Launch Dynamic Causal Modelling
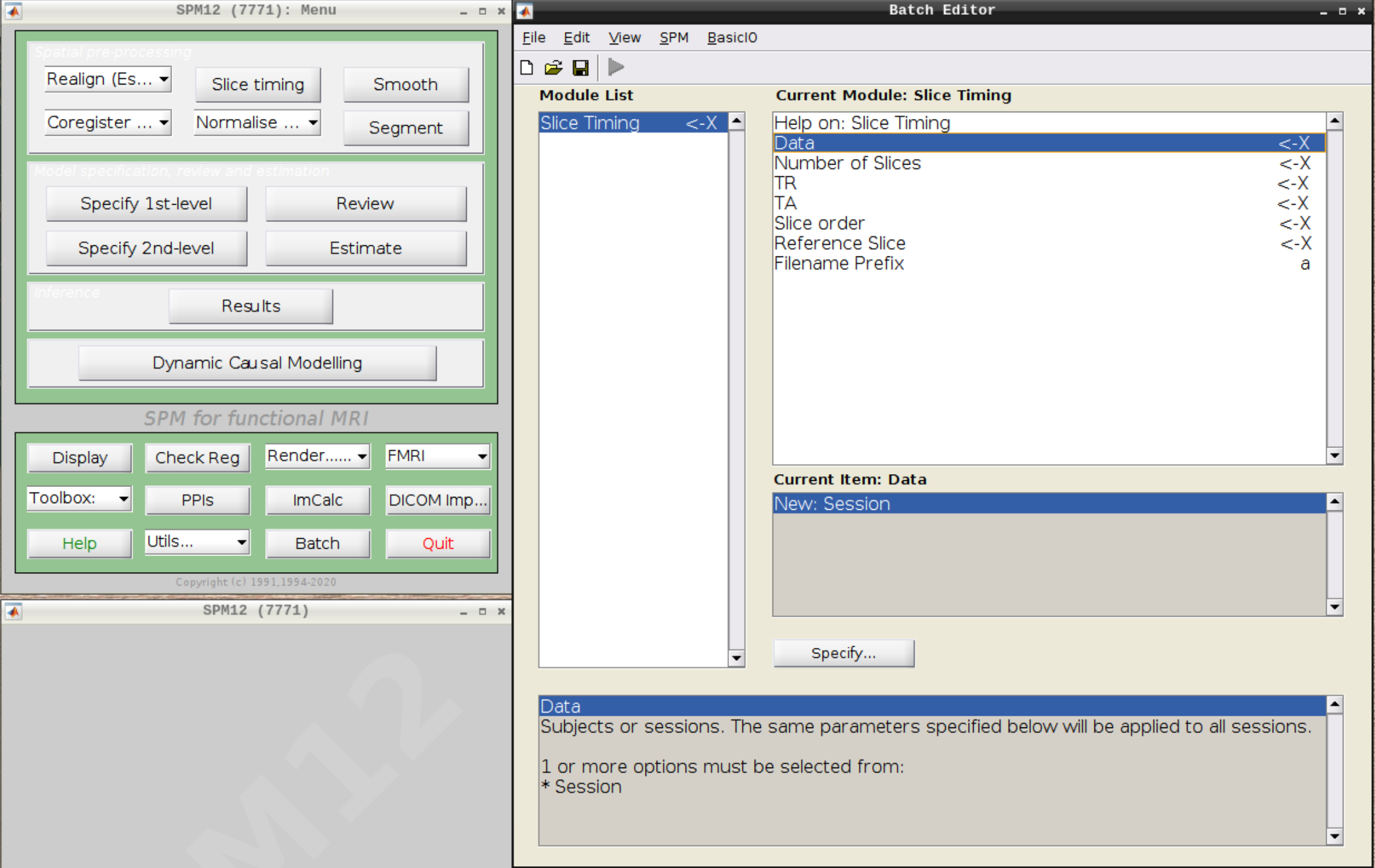This screenshot has width=1375, height=868. pos(257,362)
